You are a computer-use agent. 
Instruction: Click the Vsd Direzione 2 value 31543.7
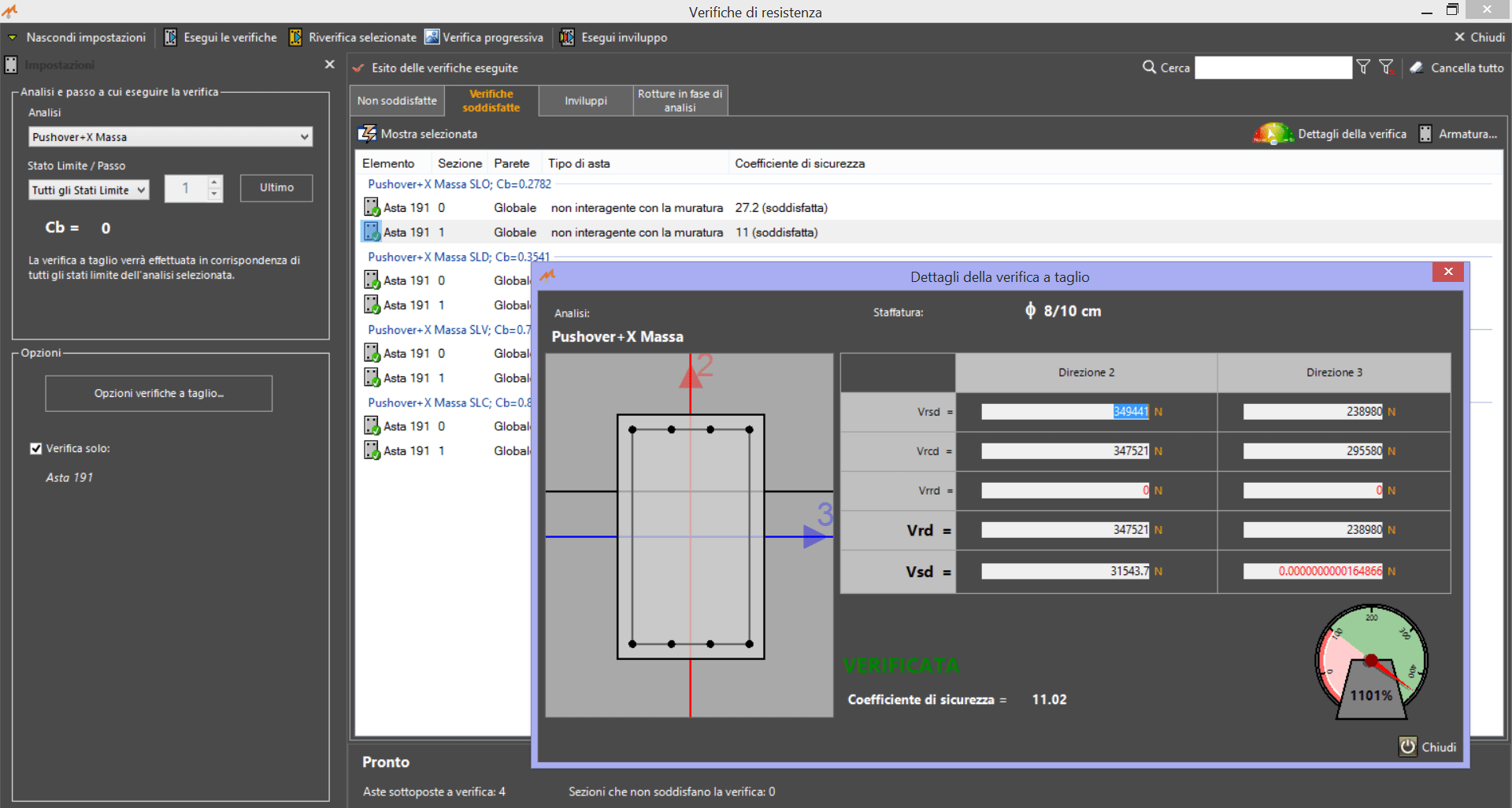[x=1065, y=571]
